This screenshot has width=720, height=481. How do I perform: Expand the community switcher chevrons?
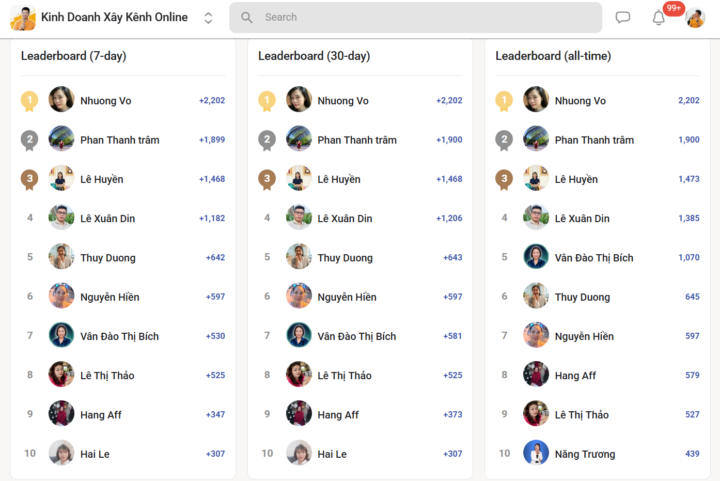click(208, 18)
